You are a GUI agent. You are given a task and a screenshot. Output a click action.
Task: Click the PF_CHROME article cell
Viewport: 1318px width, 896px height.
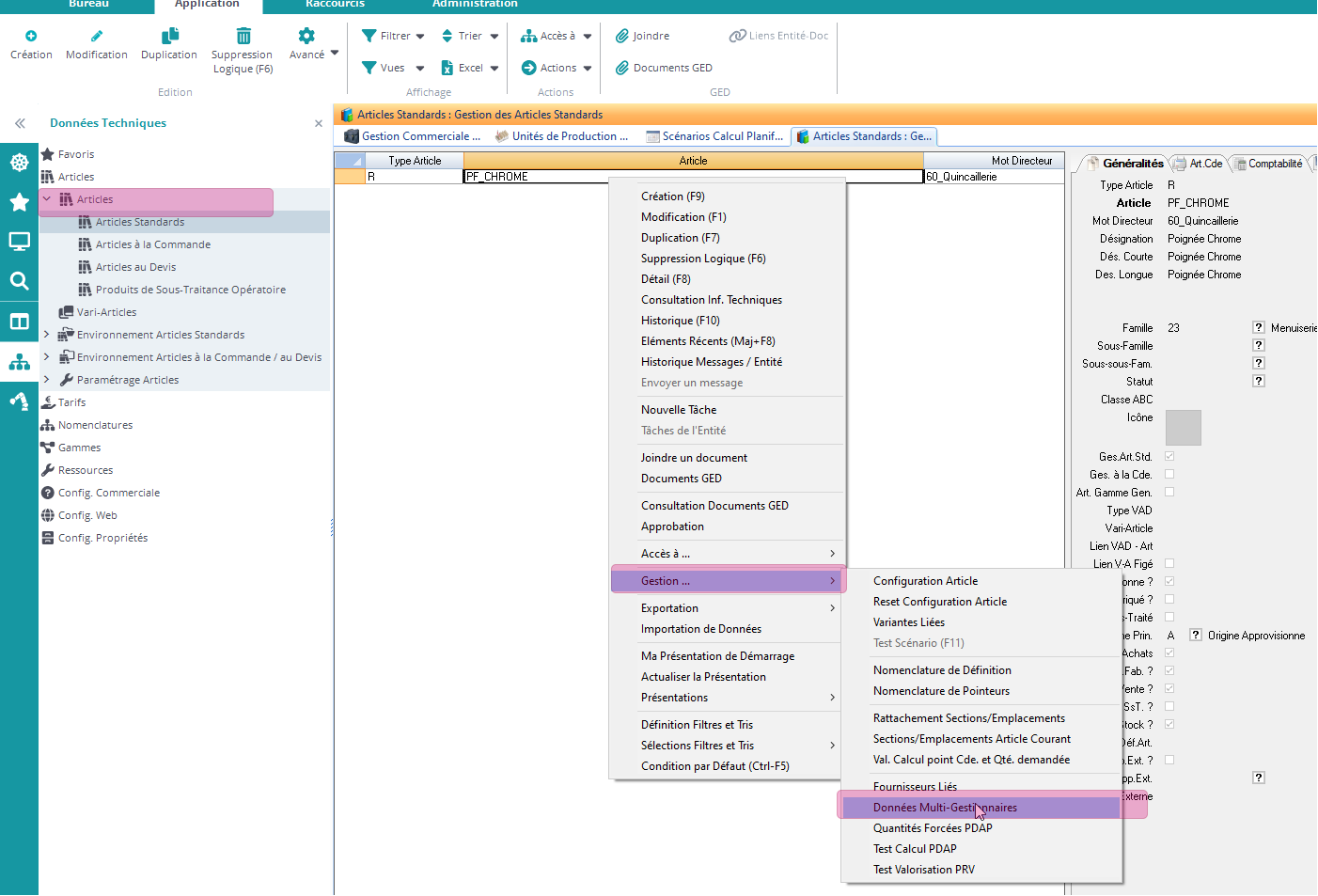pos(536,177)
